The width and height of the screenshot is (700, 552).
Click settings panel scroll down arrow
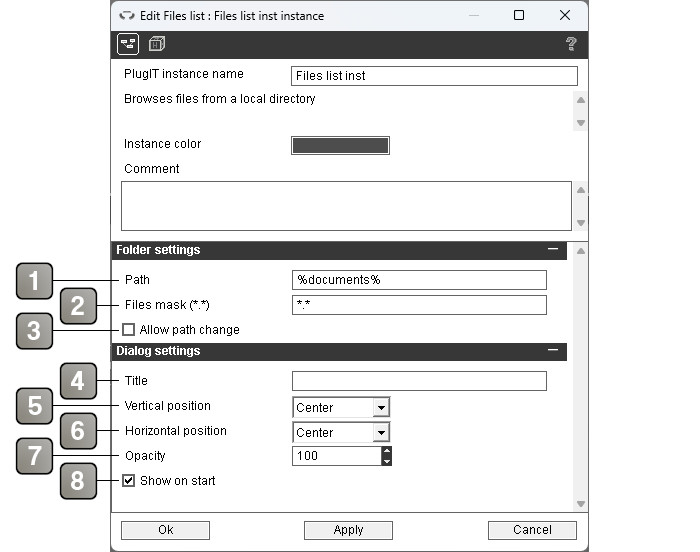[581, 504]
